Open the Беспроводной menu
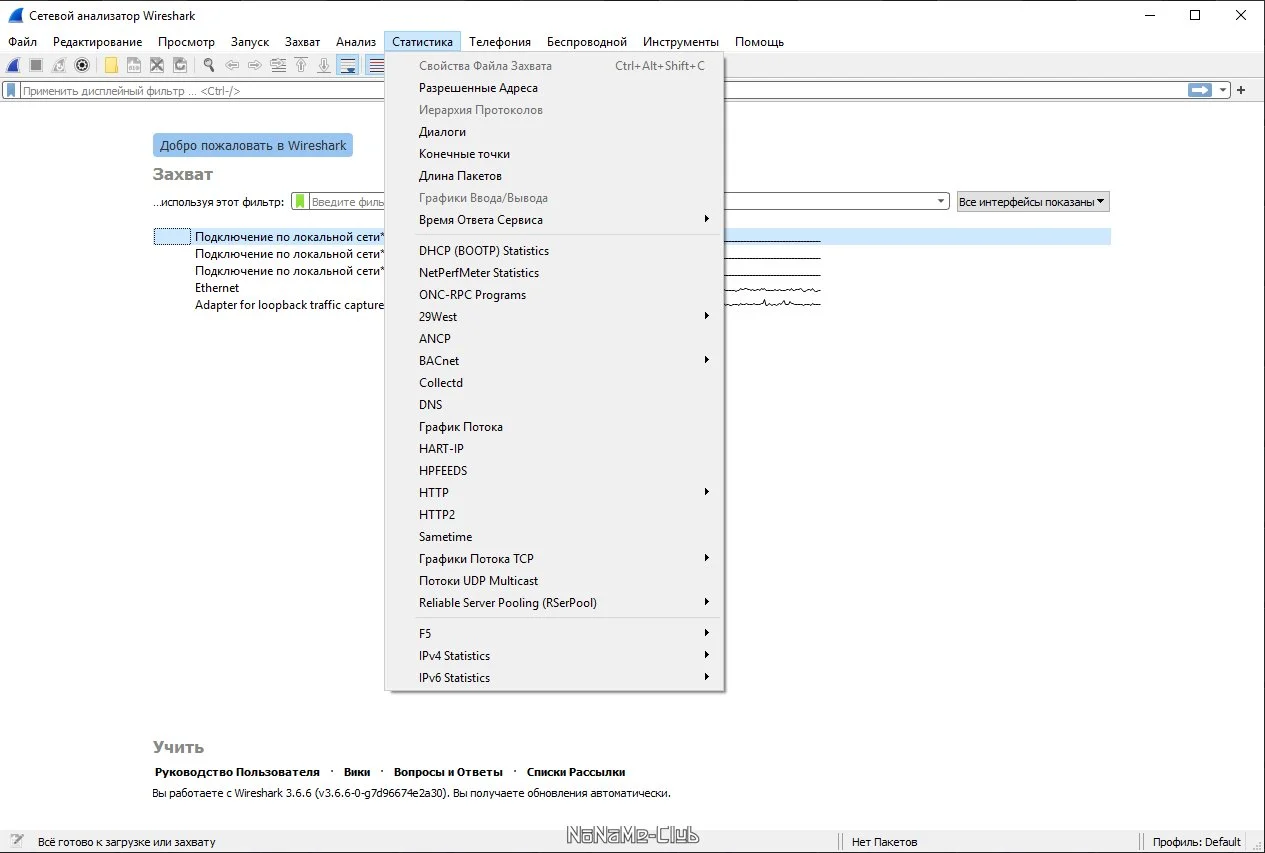1265x853 pixels. pyautogui.click(x=587, y=42)
